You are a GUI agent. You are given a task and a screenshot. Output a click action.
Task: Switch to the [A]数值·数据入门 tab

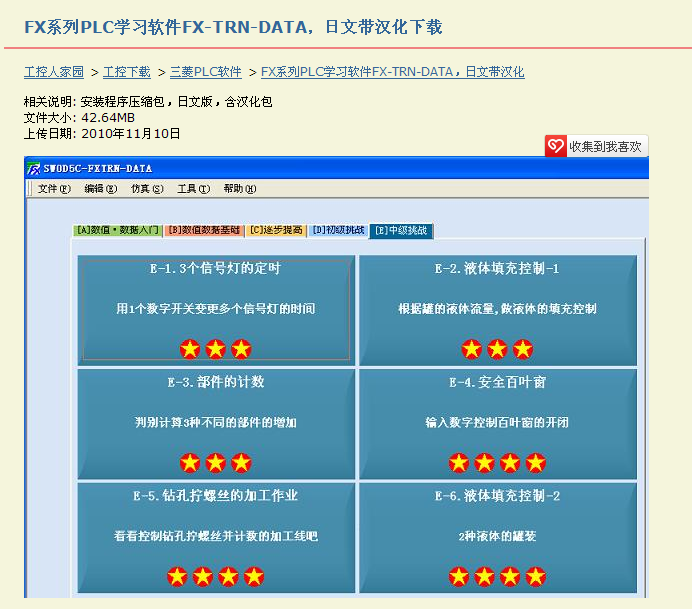(117, 231)
